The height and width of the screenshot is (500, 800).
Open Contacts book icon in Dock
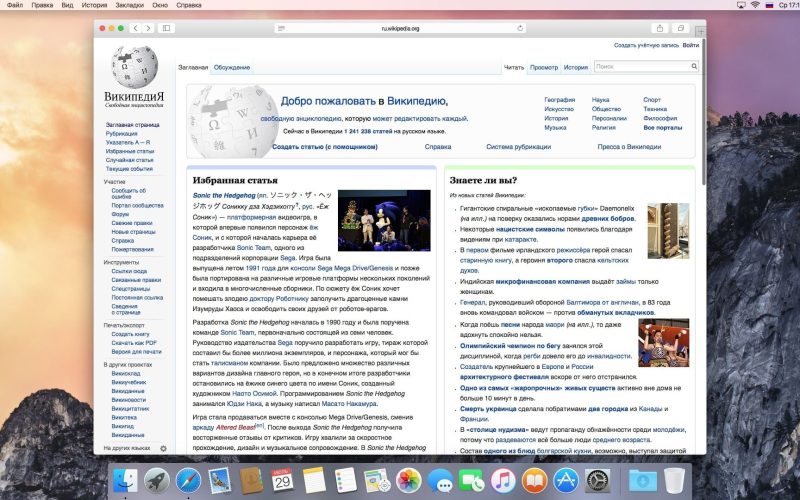pyautogui.click(x=251, y=480)
